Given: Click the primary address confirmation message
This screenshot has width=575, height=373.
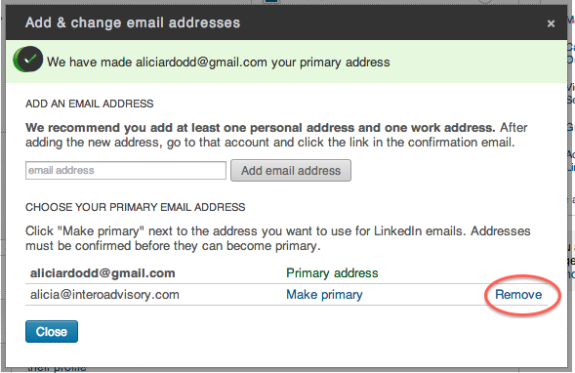Looking at the screenshot, I should [218, 62].
